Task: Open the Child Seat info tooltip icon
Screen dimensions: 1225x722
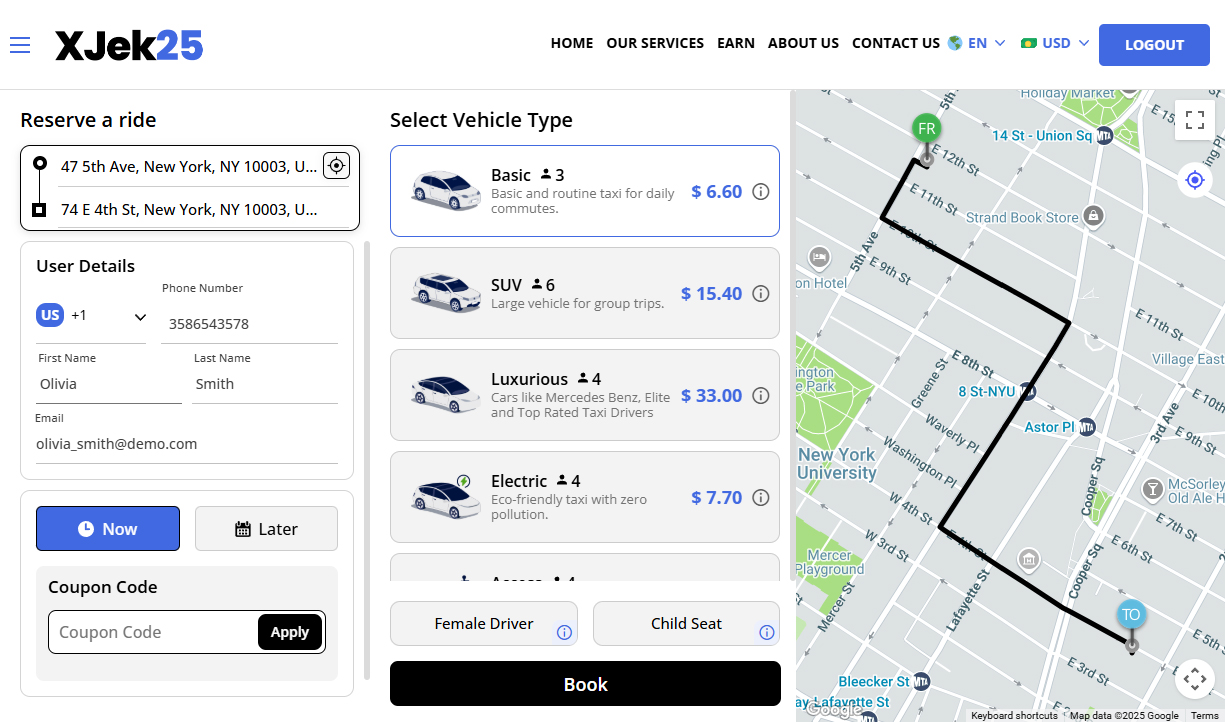Action: tap(766, 630)
